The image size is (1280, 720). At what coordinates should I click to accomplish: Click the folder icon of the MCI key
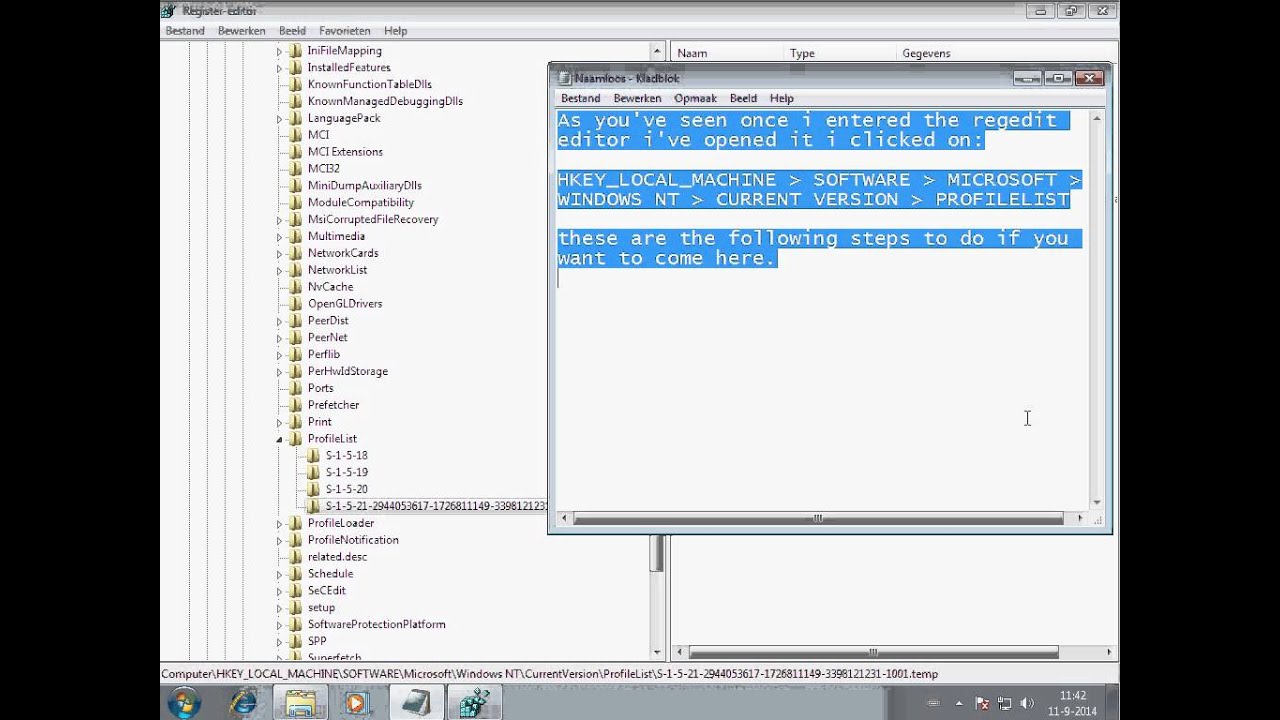tap(295, 135)
